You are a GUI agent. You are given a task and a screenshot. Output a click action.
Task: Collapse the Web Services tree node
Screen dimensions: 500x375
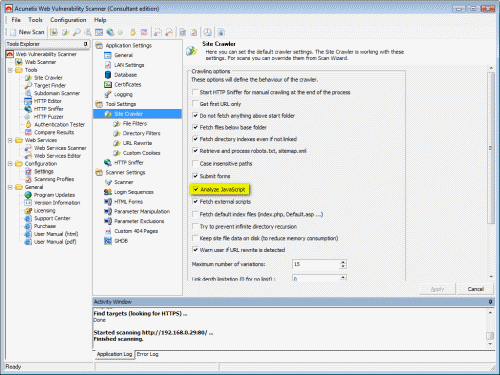click(10, 140)
